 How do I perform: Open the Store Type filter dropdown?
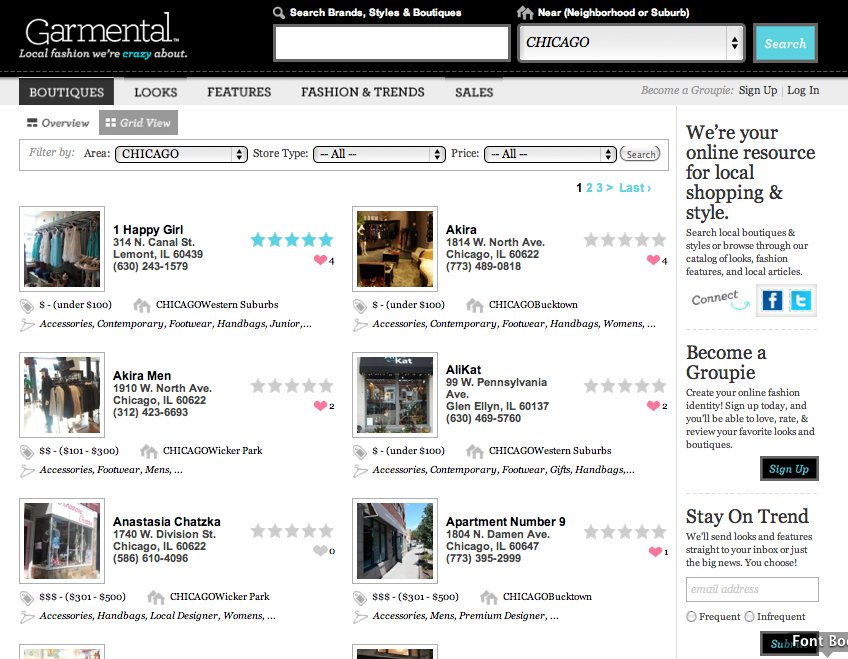379,154
